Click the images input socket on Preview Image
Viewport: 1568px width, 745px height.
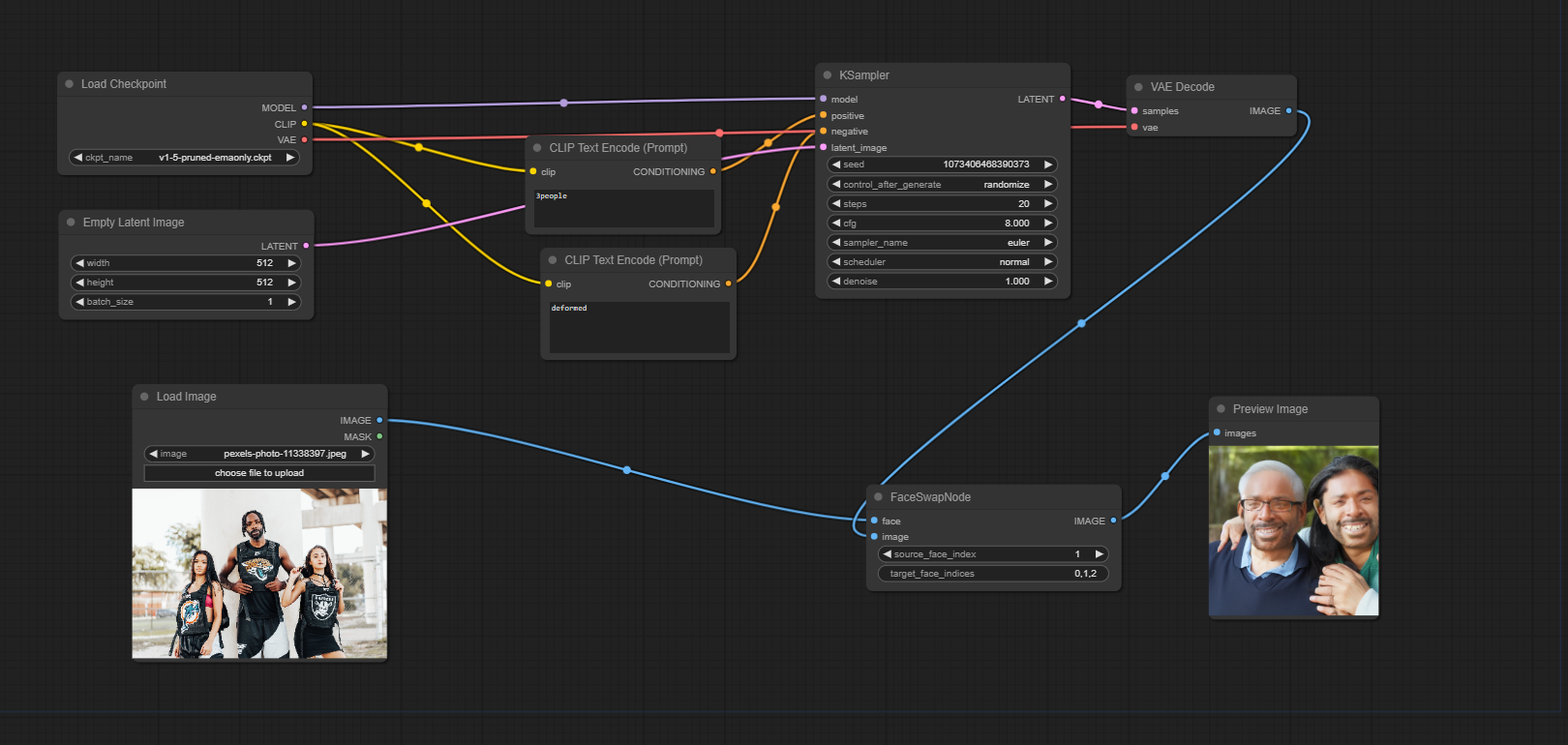click(x=1217, y=432)
